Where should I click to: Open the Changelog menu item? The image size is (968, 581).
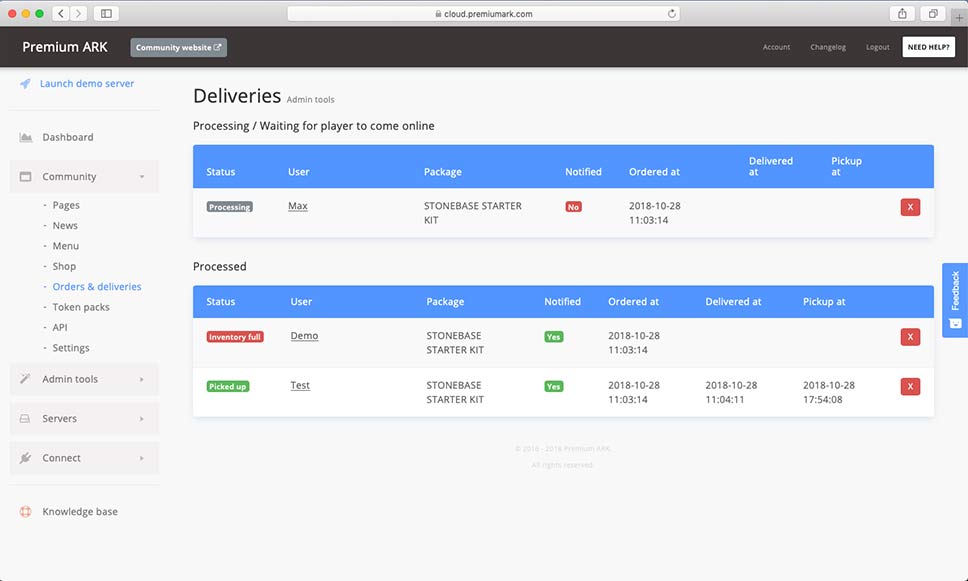828,47
